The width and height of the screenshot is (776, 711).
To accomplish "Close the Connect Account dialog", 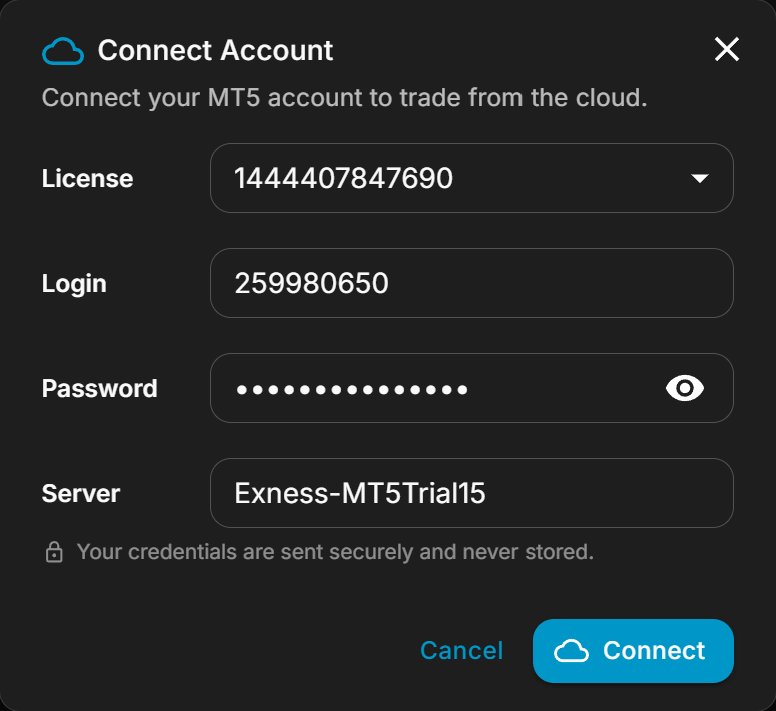I will pyautogui.click(x=727, y=49).
